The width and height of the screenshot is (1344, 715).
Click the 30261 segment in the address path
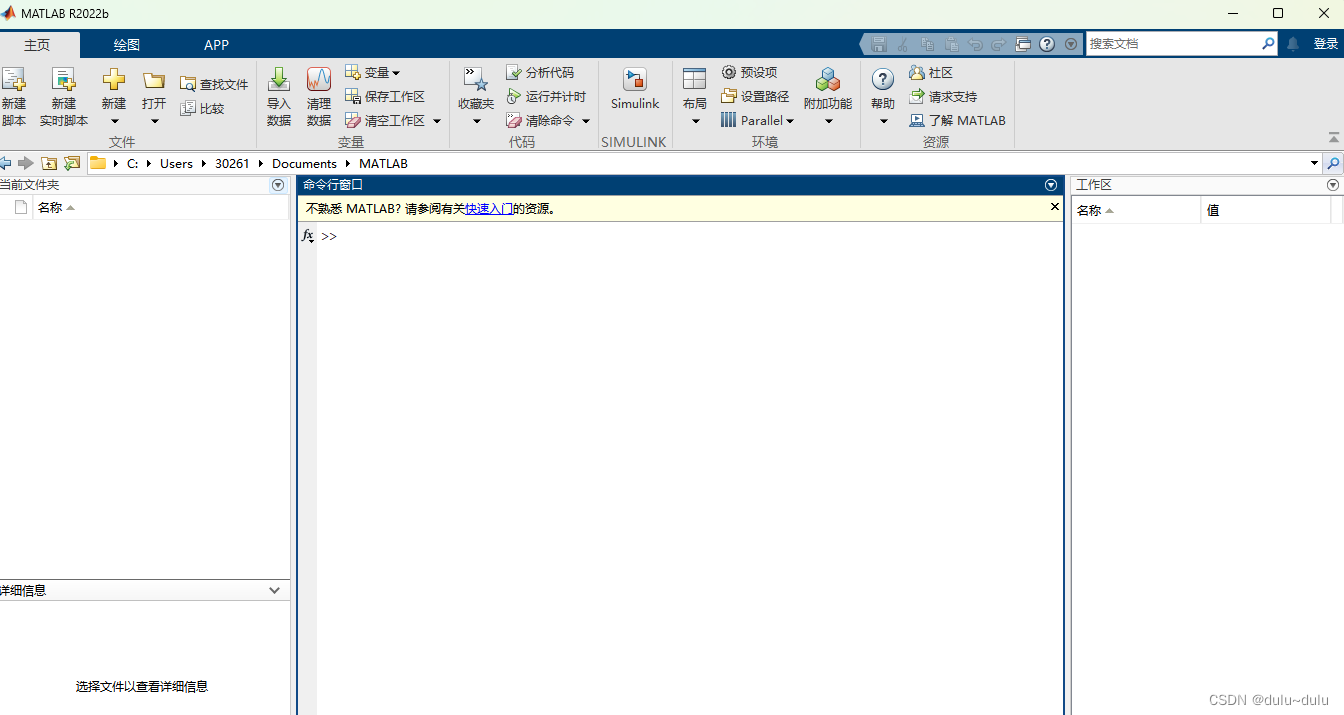232,163
